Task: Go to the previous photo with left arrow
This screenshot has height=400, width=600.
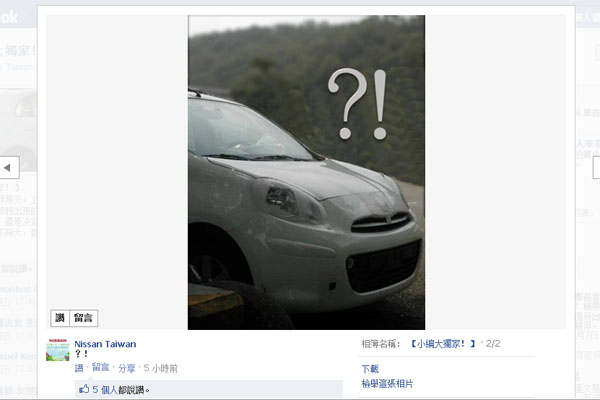Action: 9,168
